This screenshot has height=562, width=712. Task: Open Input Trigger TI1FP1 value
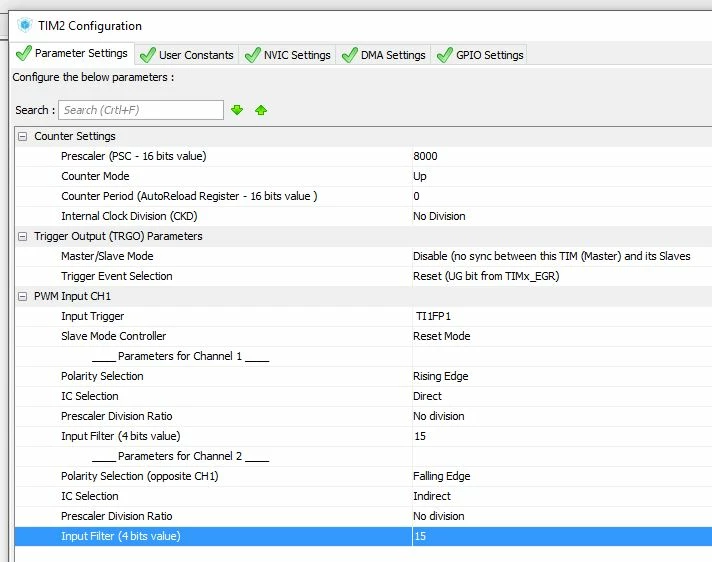pyautogui.click(x=433, y=316)
